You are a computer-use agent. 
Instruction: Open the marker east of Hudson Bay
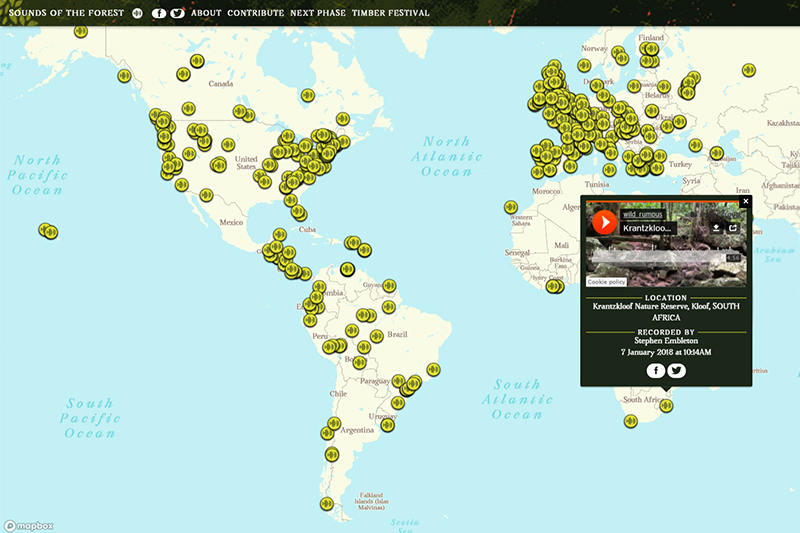tap(308, 95)
